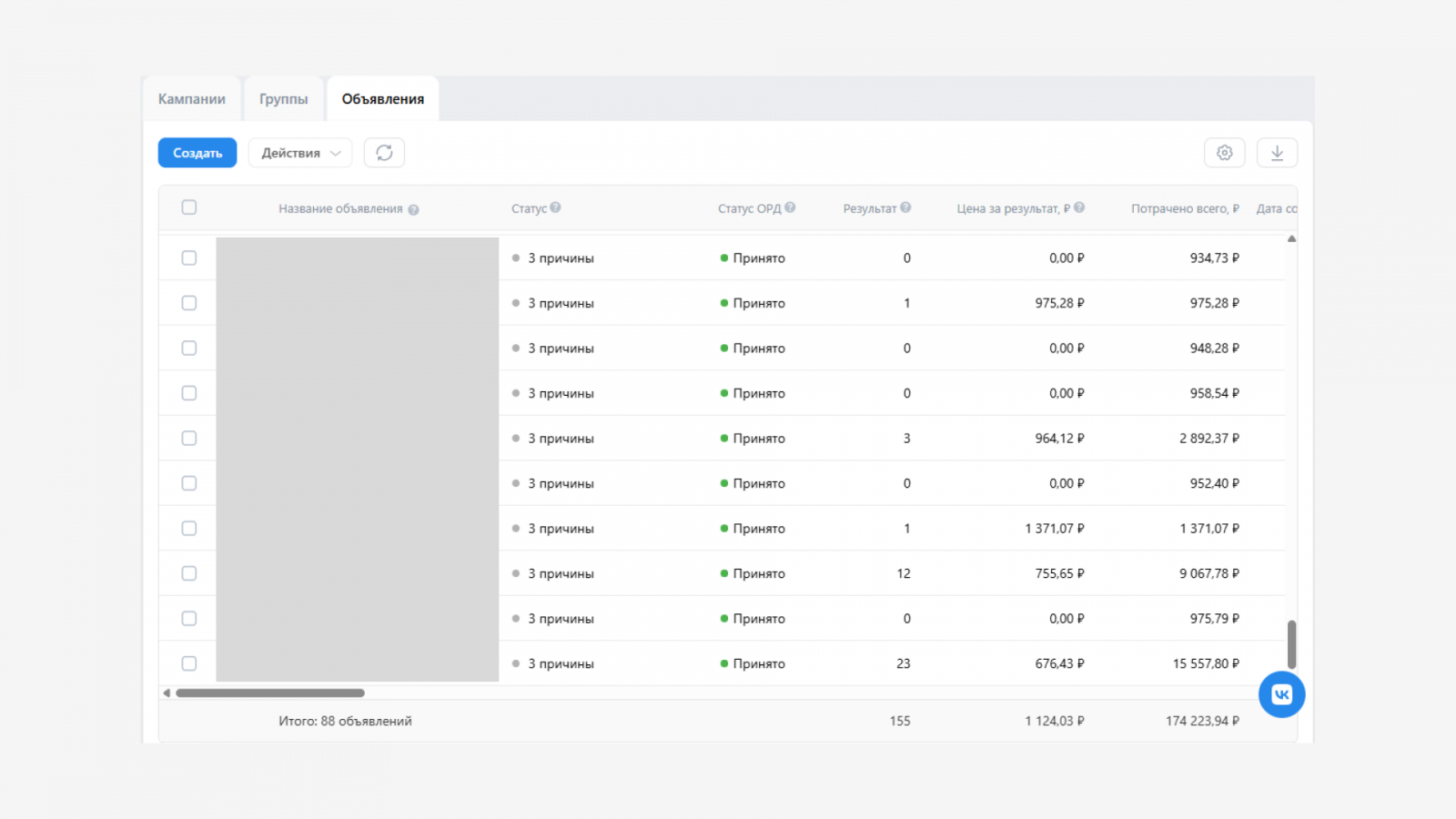Check the row with 975,79 ₽ spent
The image size is (1456, 819).
point(189,618)
